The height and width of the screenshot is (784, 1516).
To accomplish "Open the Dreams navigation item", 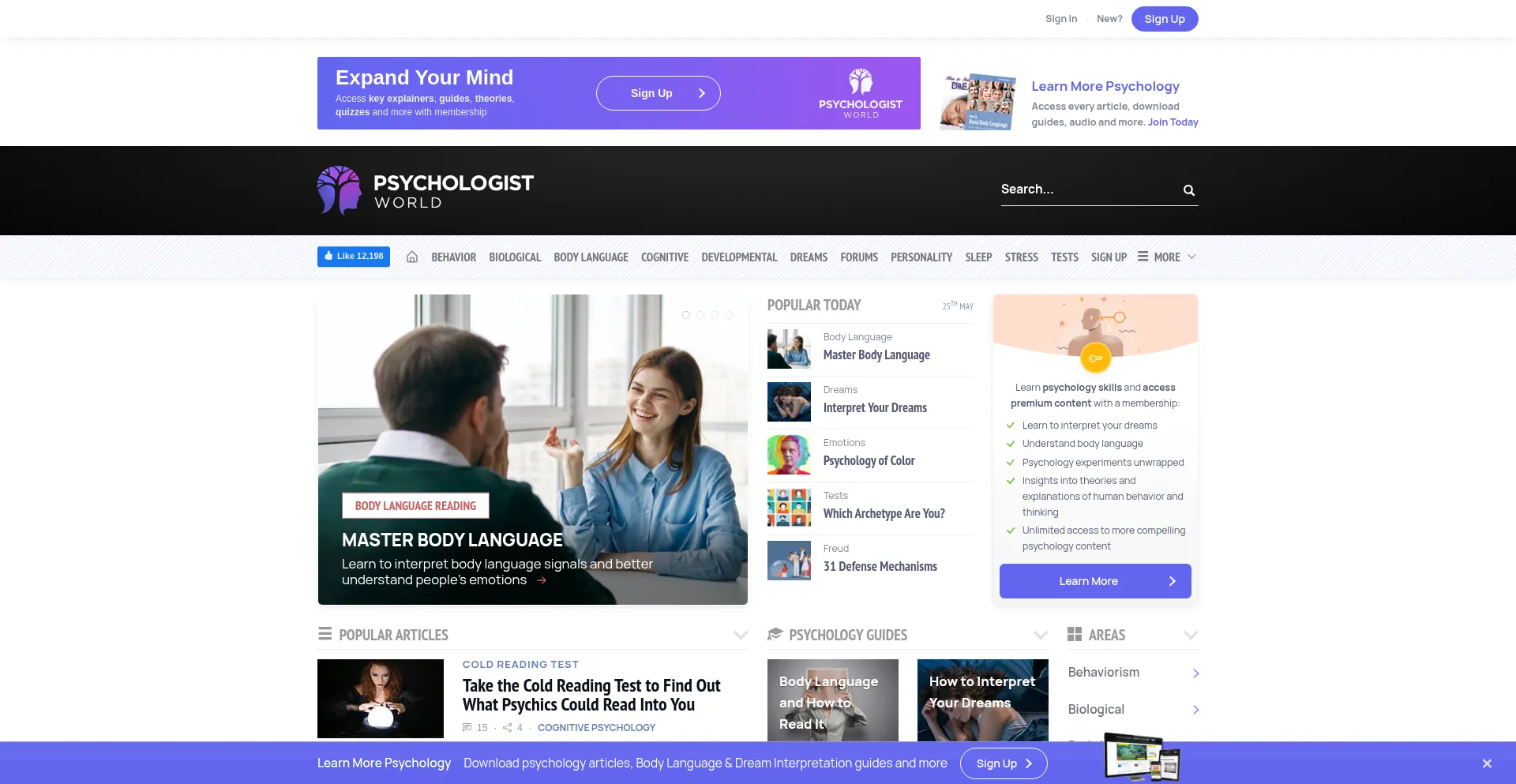I will [x=809, y=257].
